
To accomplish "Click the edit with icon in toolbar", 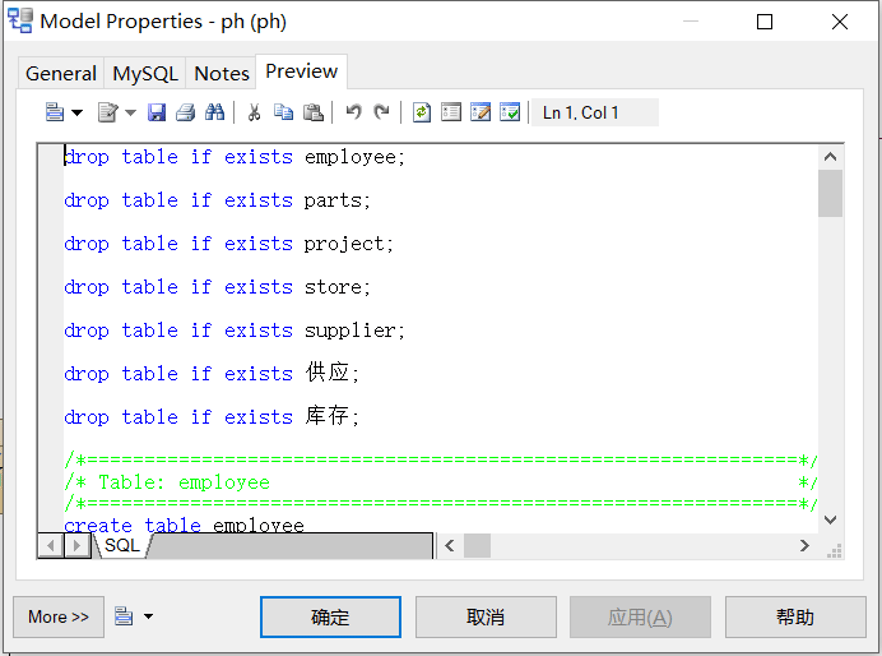I will point(107,113).
